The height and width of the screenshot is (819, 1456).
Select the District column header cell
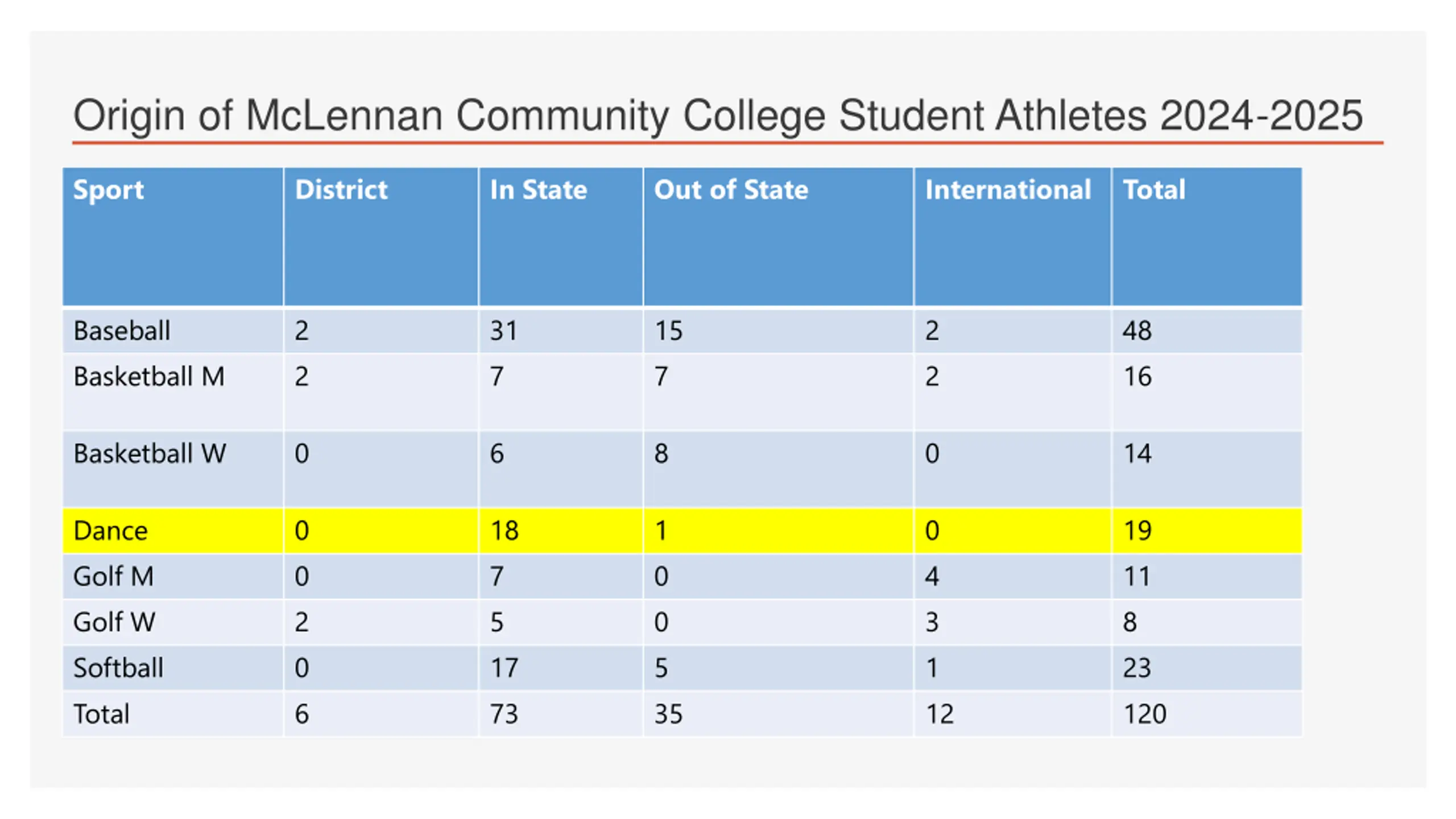click(381, 237)
